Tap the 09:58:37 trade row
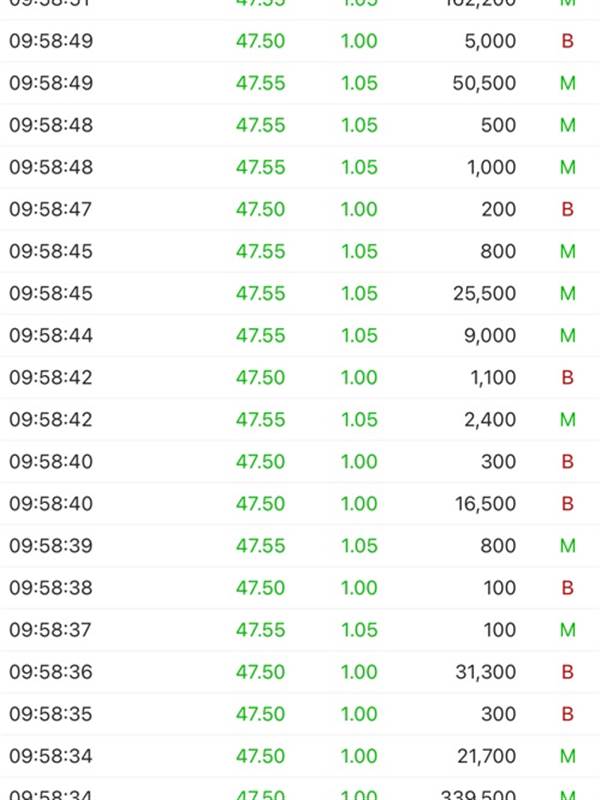Image resolution: width=600 pixels, height=800 pixels. [x=300, y=630]
